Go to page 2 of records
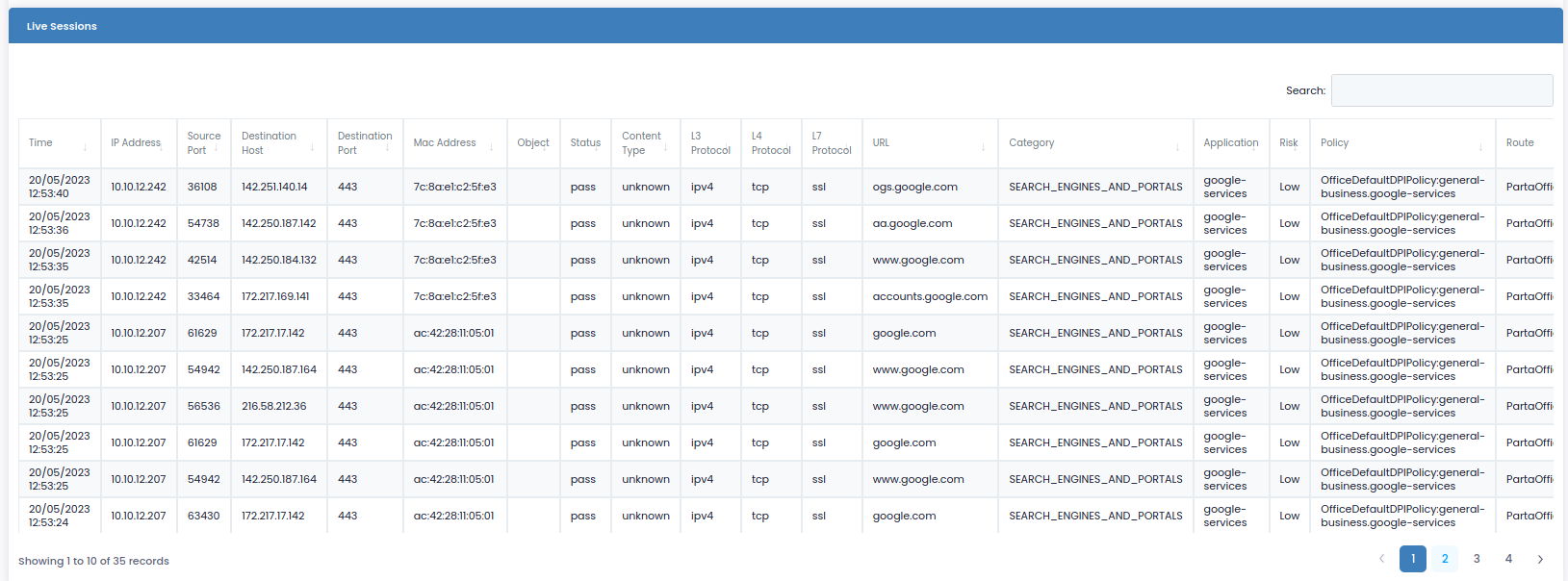This screenshot has height=581, width=1568. click(x=1445, y=559)
